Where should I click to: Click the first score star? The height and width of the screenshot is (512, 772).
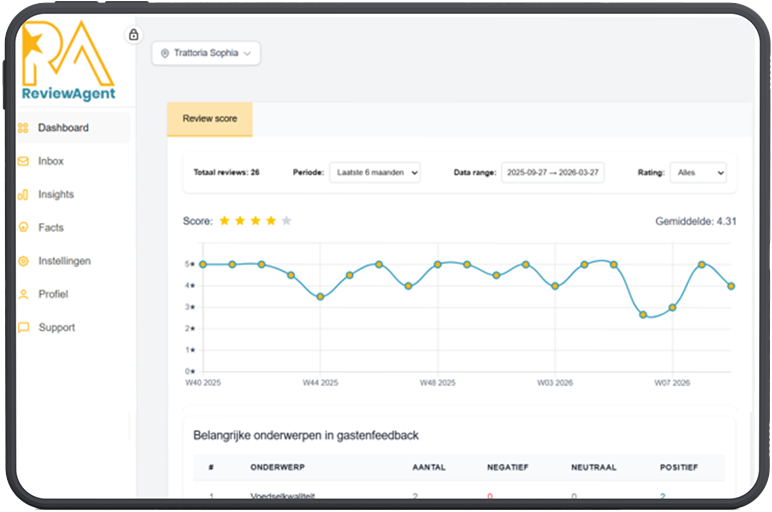point(225,221)
